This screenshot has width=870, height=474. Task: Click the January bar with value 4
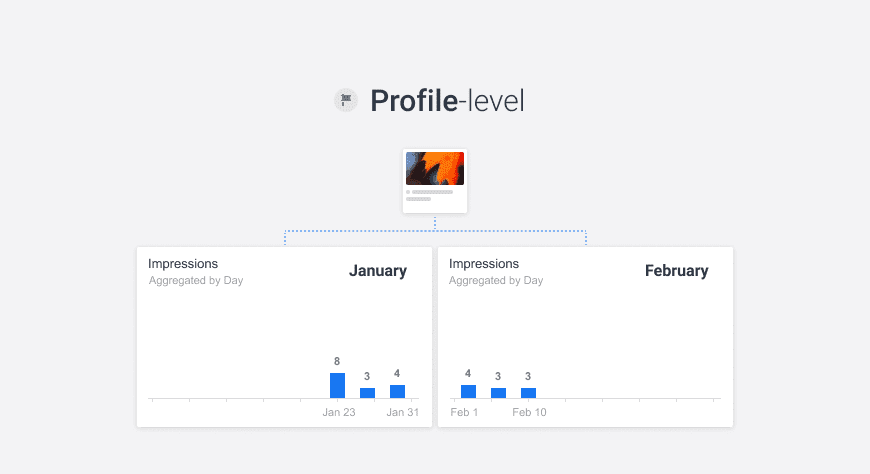(x=397, y=391)
